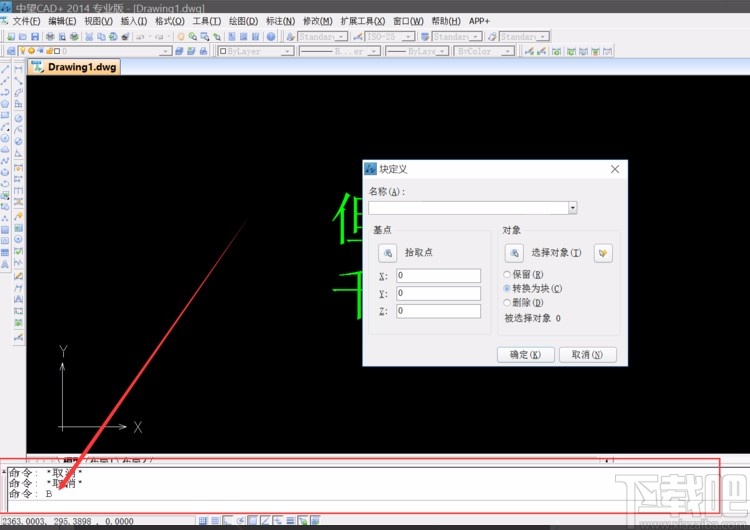The width and height of the screenshot is (750, 530).
Task: Click the Print icon in toolbar
Action: [50, 36]
